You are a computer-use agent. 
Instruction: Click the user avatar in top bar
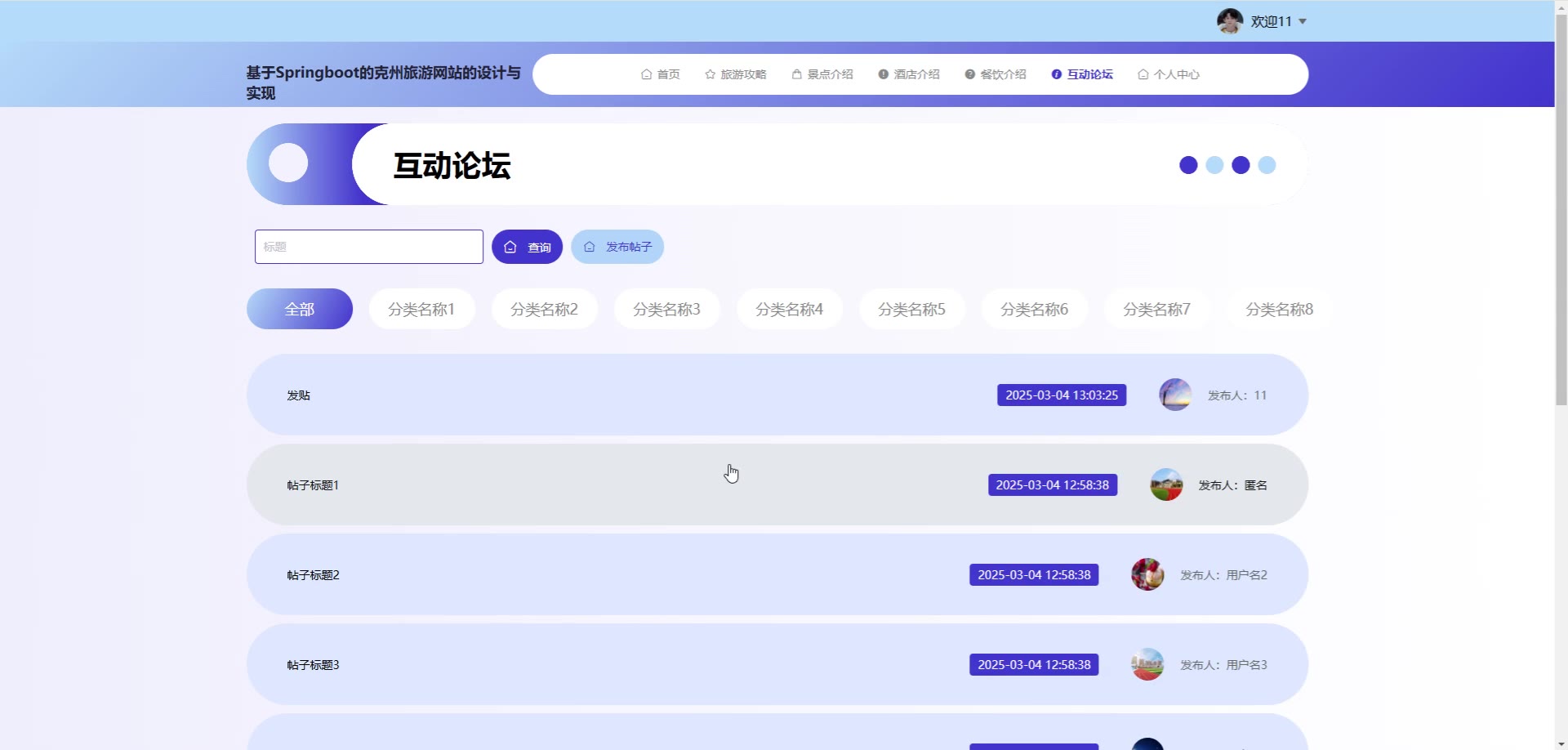(1229, 21)
